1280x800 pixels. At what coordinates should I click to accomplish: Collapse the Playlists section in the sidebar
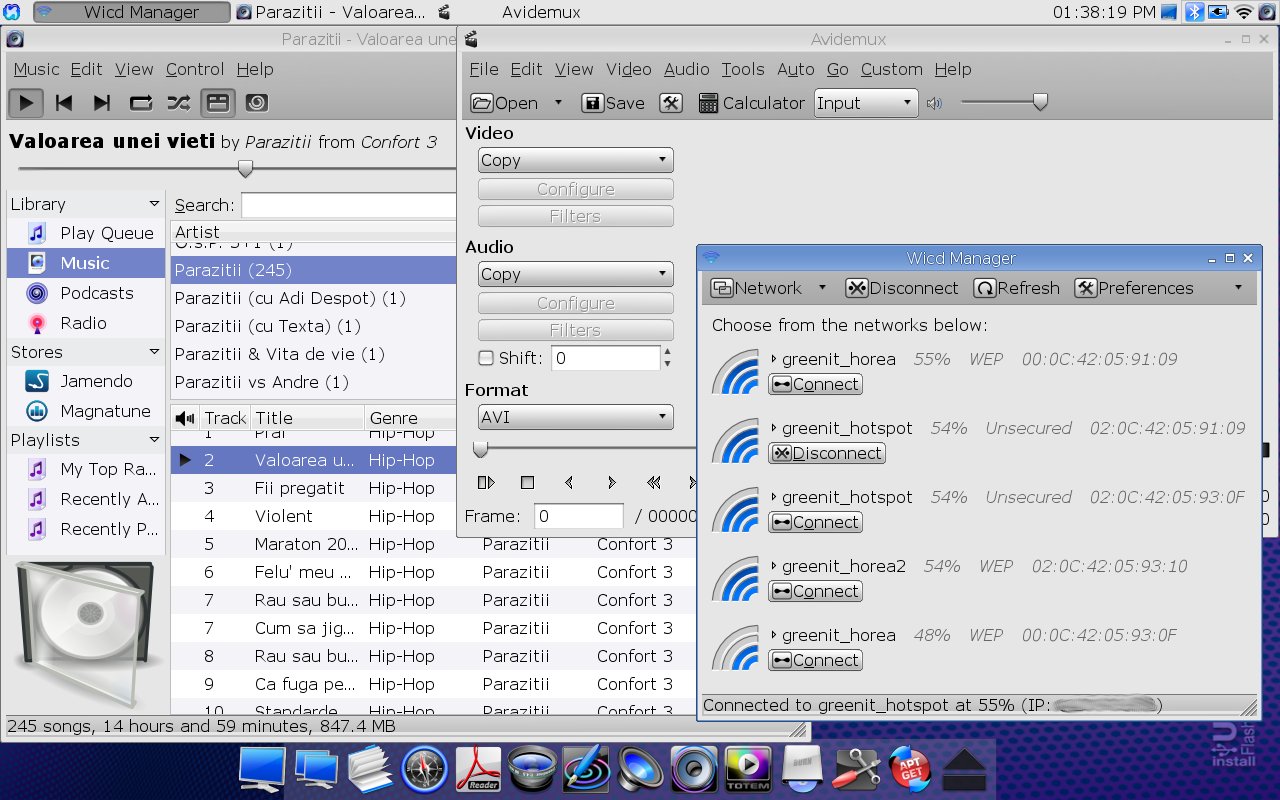point(154,439)
